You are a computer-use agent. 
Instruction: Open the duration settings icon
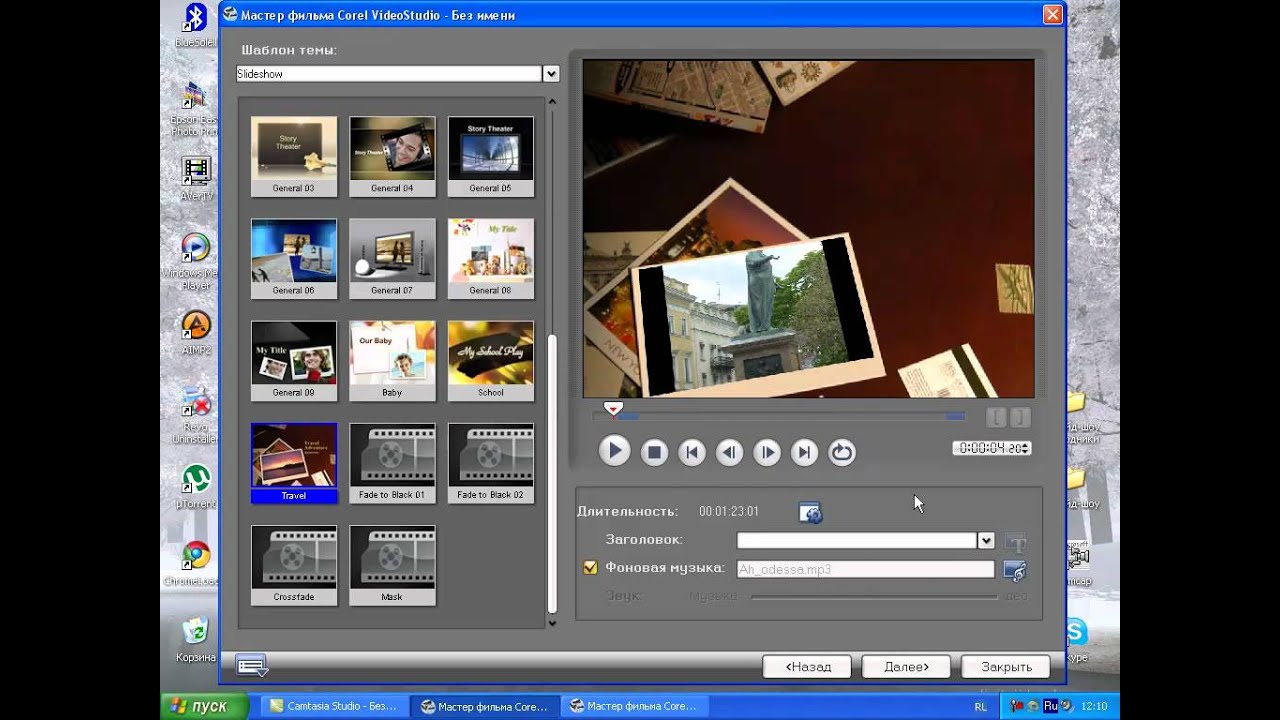810,512
